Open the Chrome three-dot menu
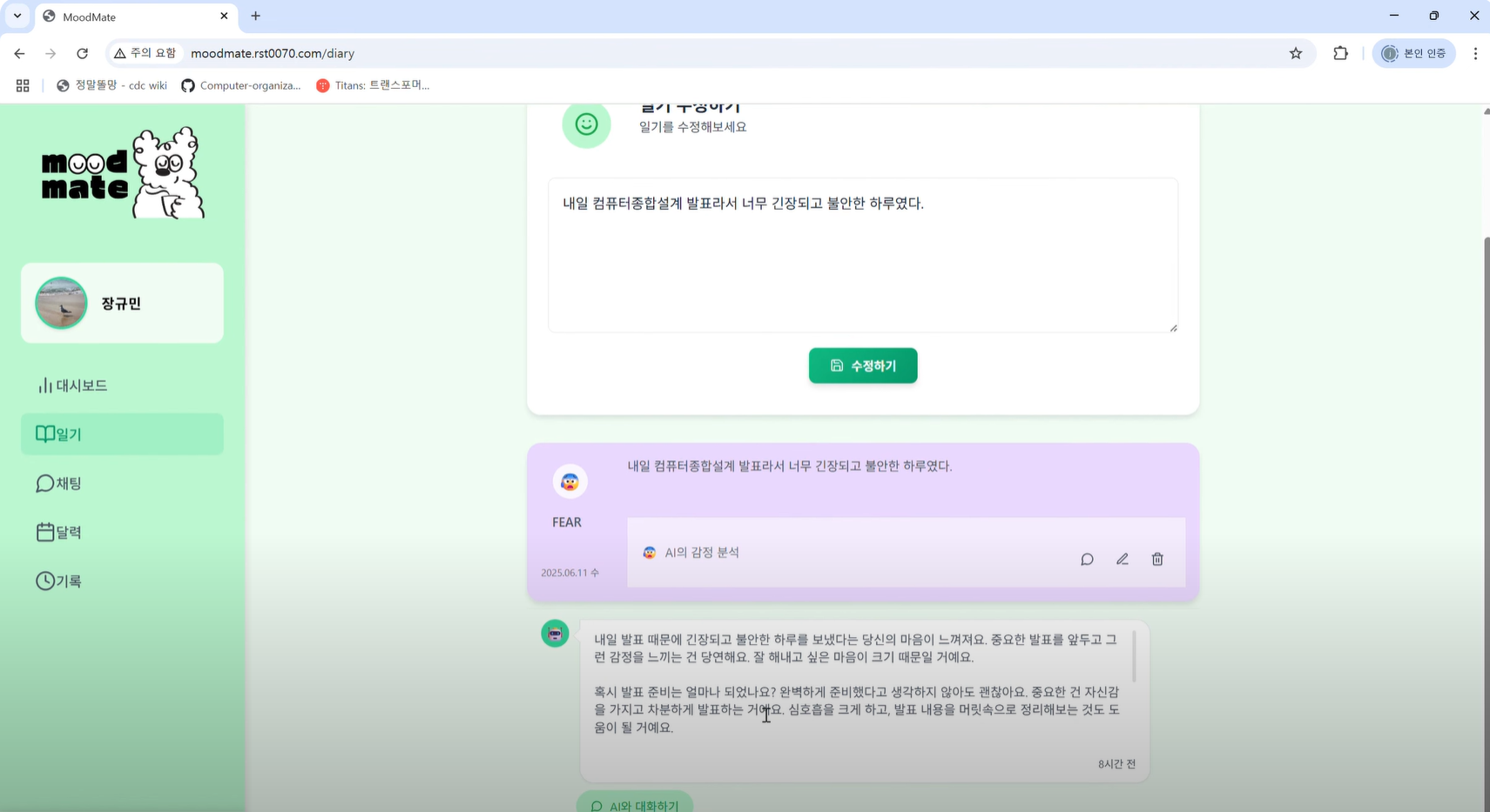Image resolution: width=1490 pixels, height=812 pixels. point(1475,53)
